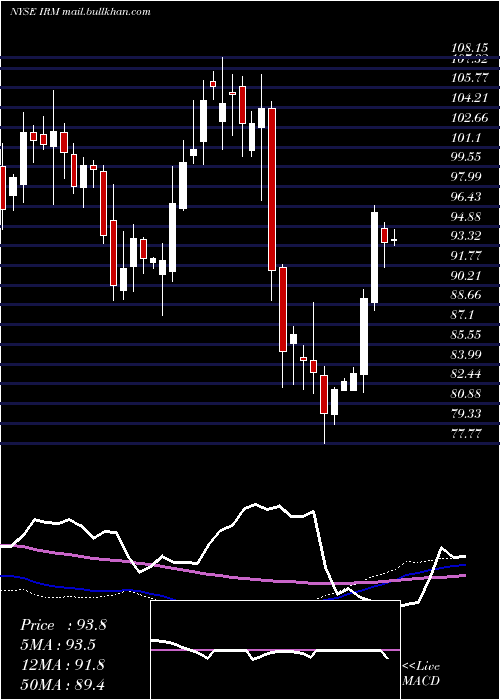Click the 5MA : 93.5 readout
The image size is (500, 700).
coord(59,645)
